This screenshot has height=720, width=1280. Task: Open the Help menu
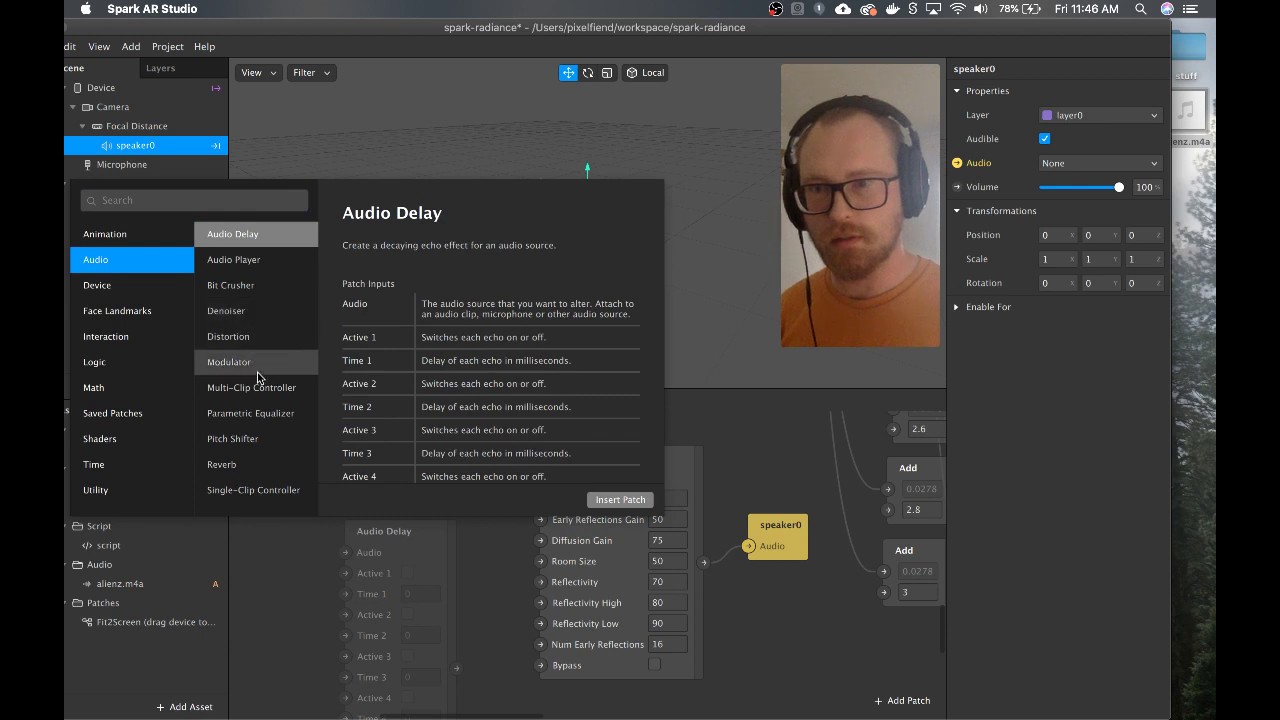204,47
